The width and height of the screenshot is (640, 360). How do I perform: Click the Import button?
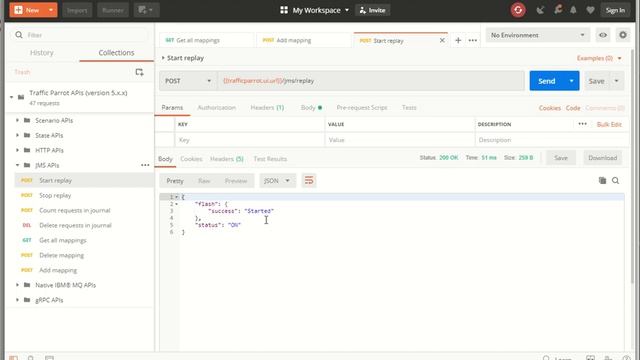click(x=77, y=10)
